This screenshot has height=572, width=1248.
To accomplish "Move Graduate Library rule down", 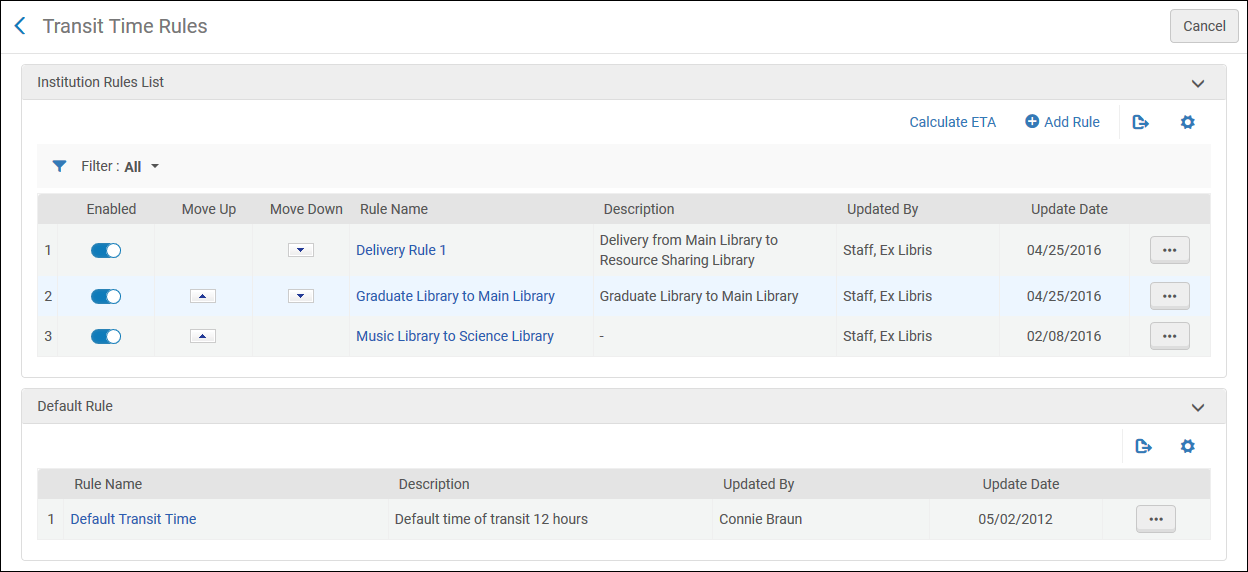I will pos(301,296).
